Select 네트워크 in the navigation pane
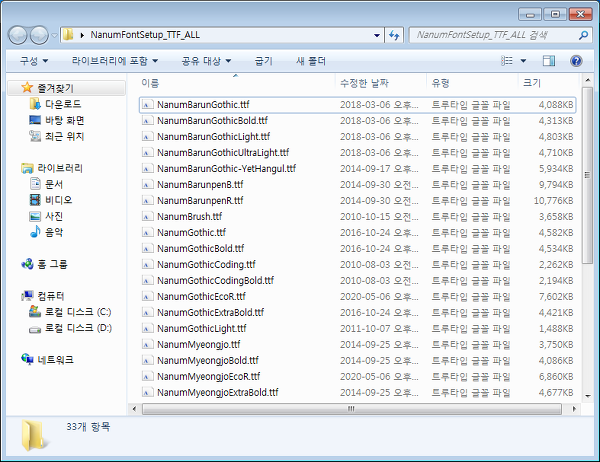The width and height of the screenshot is (600, 462). 47,360
